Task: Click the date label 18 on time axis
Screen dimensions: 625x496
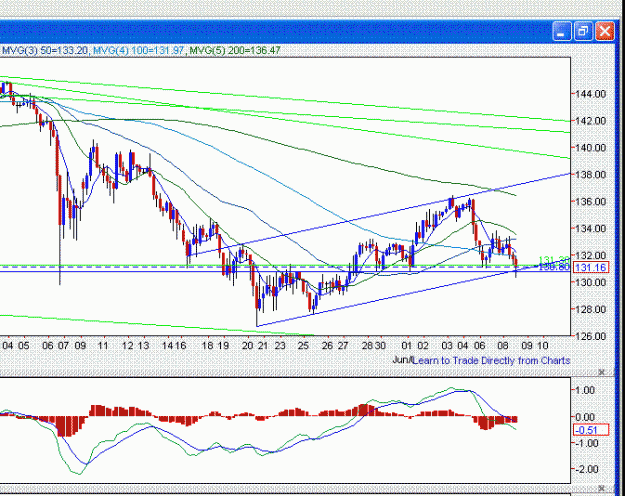Action: pos(207,345)
